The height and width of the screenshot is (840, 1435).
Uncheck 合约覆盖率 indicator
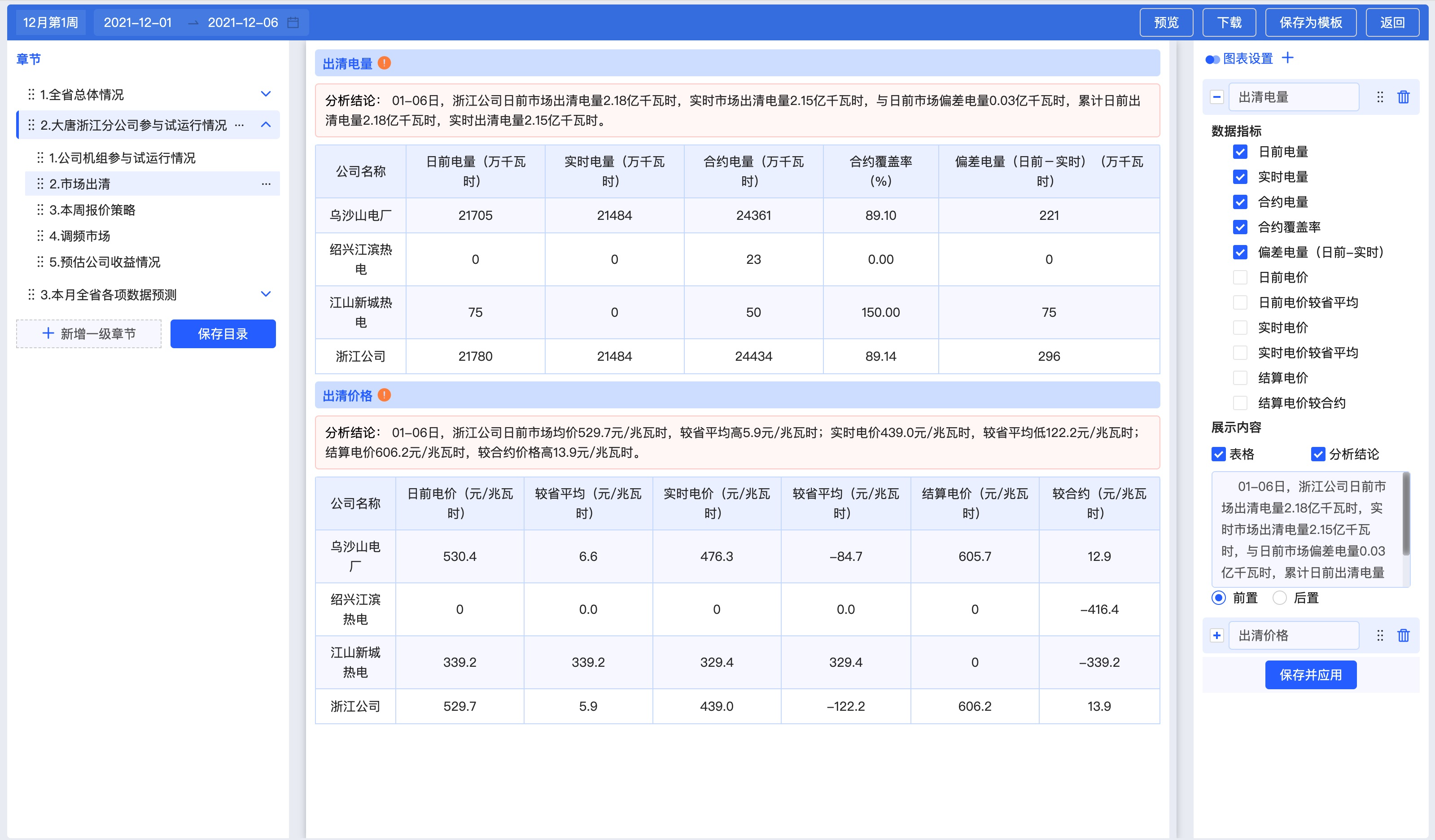1240,227
